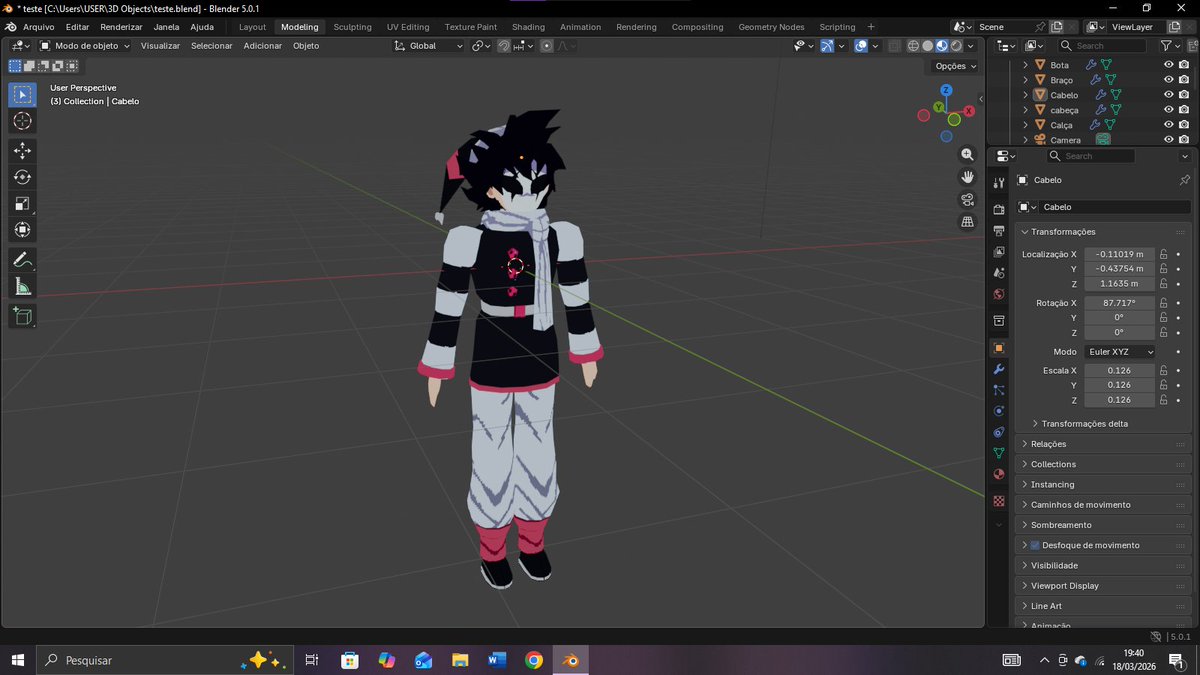The image size is (1200, 675).
Task: Open Modo de objeto dropdown
Action: coord(85,46)
